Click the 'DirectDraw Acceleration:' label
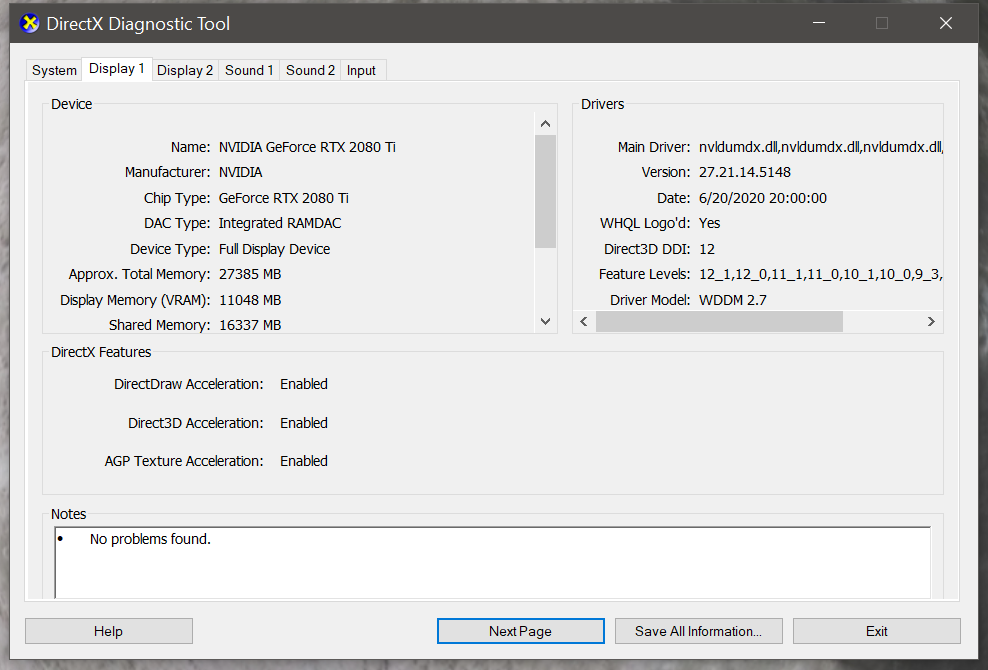This screenshot has height=670, width=988. coord(188,384)
